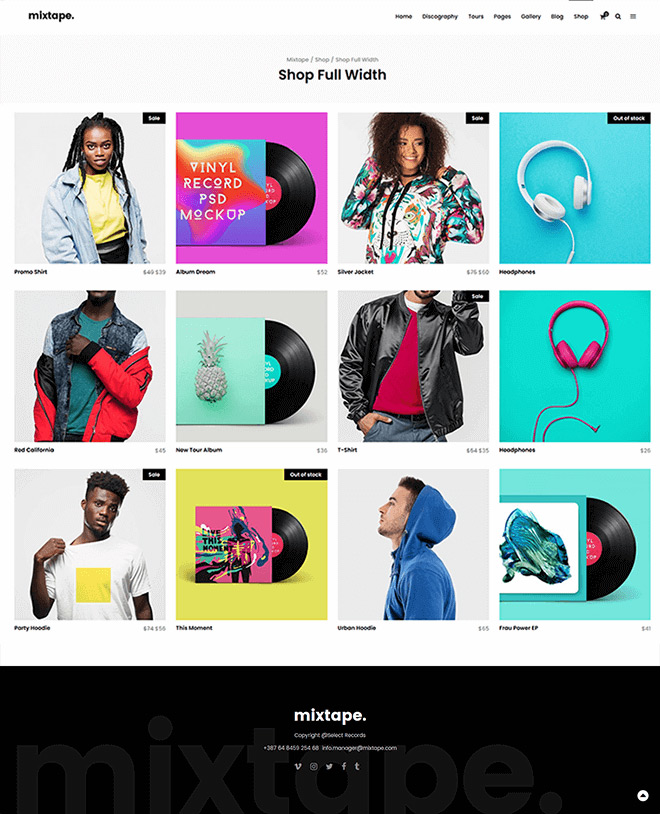This screenshot has width=660, height=814.
Task: Open the pink Headphones product image
Action: pyautogui.click(x=575, y=366)
